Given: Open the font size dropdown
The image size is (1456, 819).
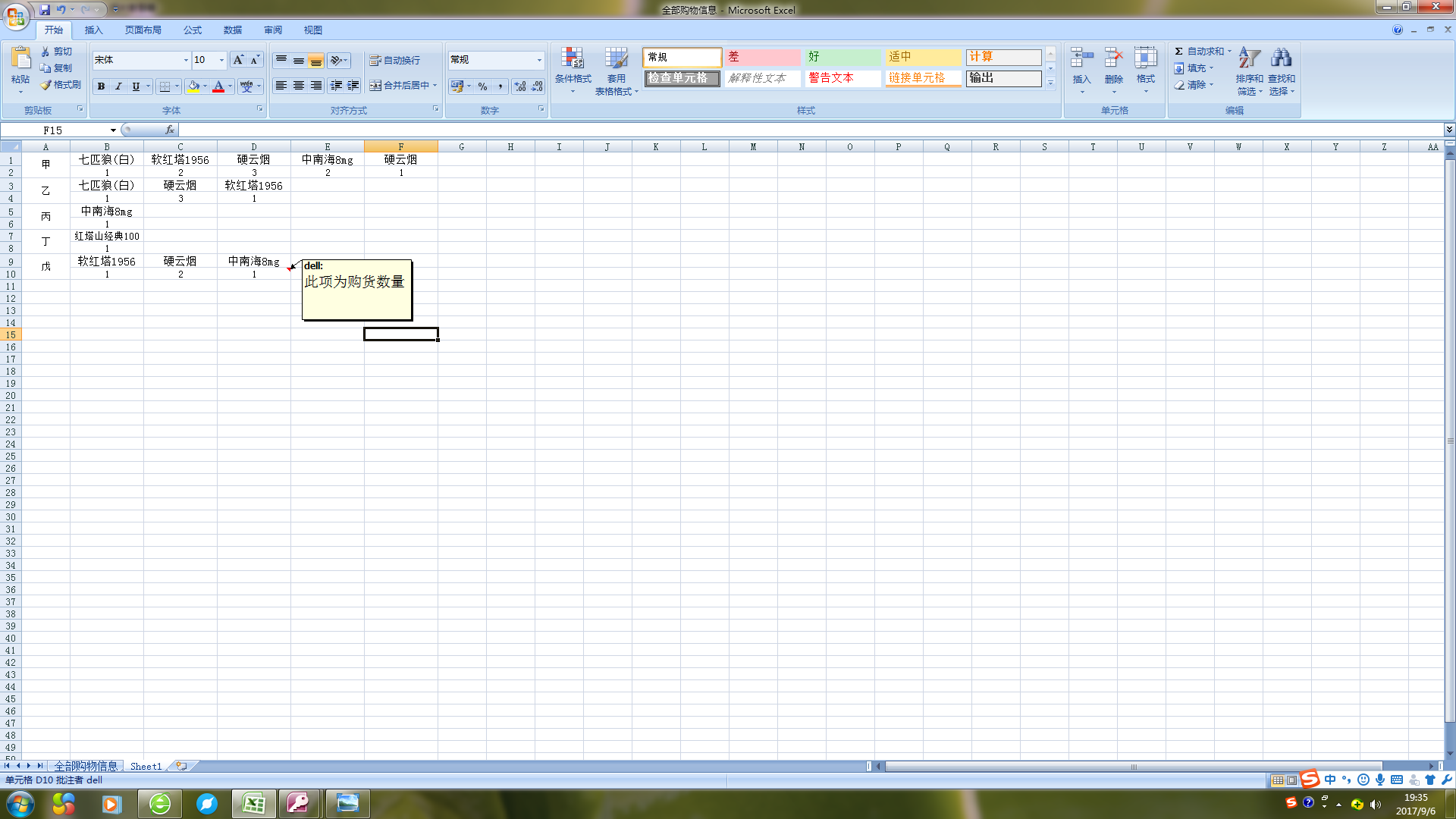Looking at the screenshot, I should click(221, 60).
